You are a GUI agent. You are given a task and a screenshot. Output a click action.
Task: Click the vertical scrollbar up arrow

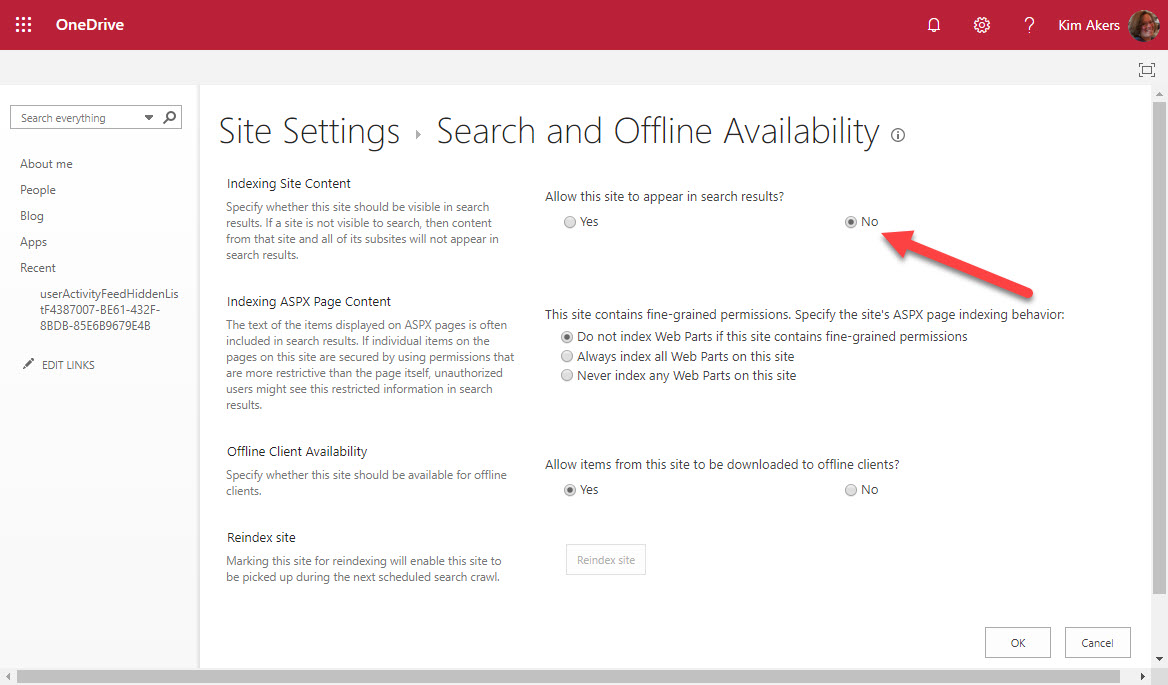pyautogui.click(x=1158, y=95)
